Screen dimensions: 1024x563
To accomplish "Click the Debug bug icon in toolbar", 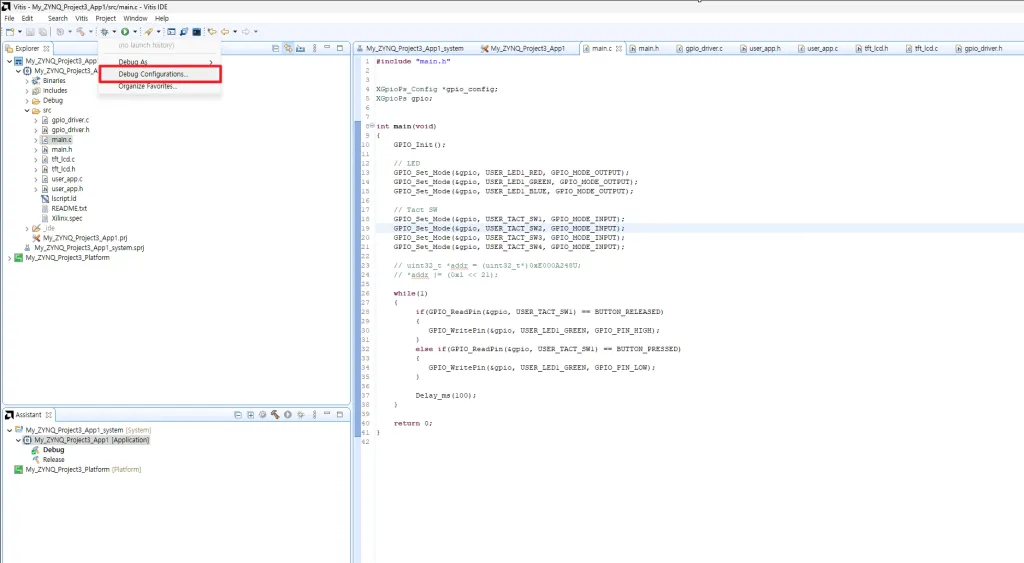I will click(103, 32).
